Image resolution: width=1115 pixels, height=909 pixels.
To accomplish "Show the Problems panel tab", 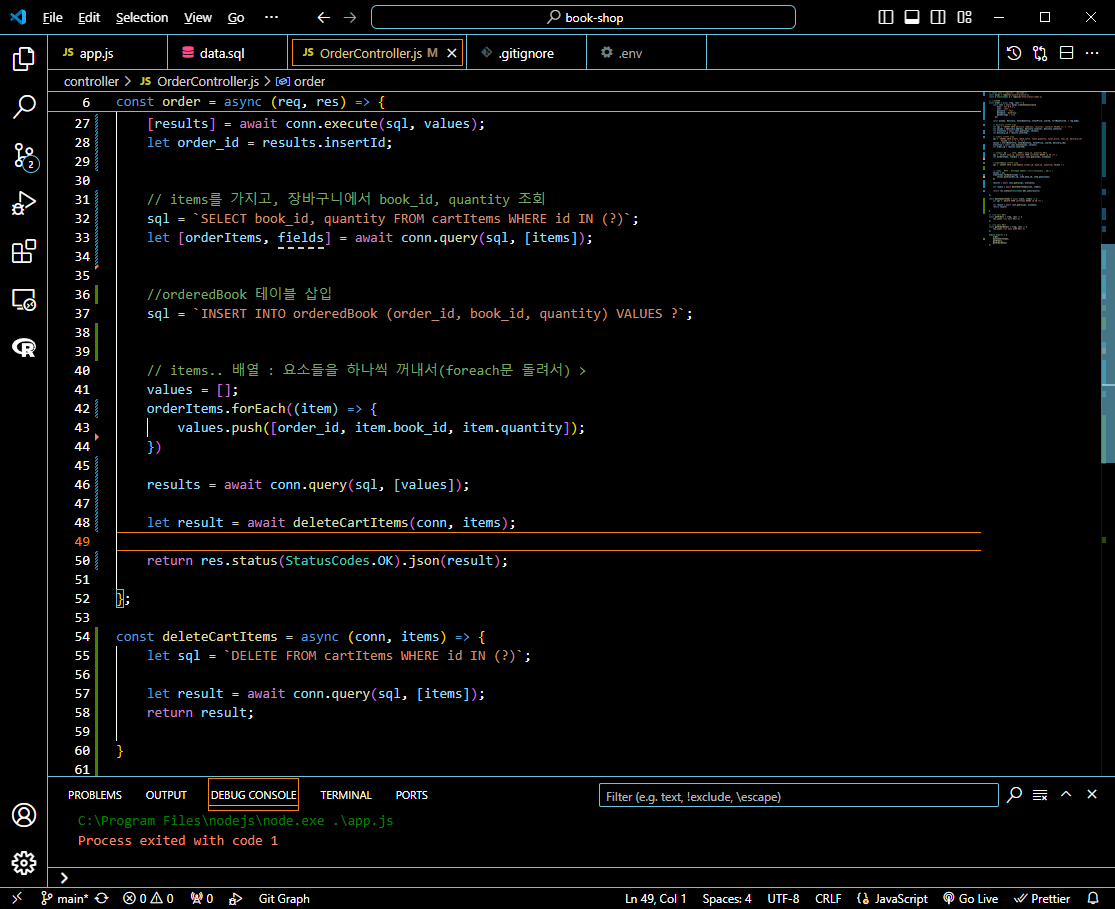I will pos(95,795).
